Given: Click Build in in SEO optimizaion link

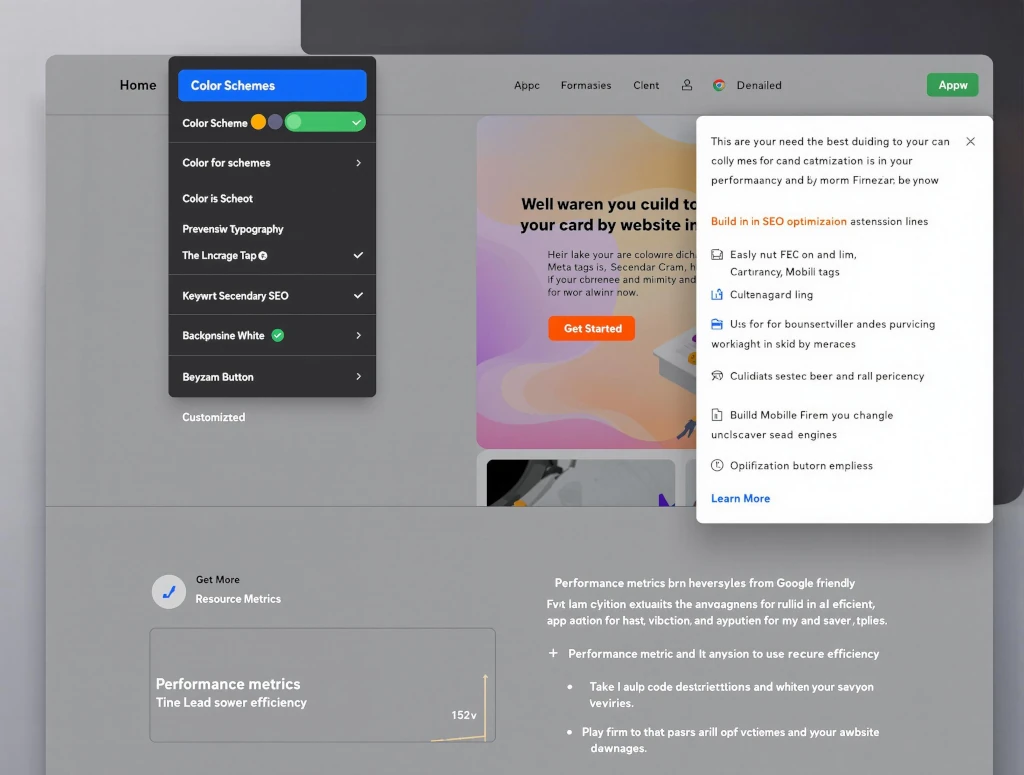Looking at the screenshot, I should [778, 221].
